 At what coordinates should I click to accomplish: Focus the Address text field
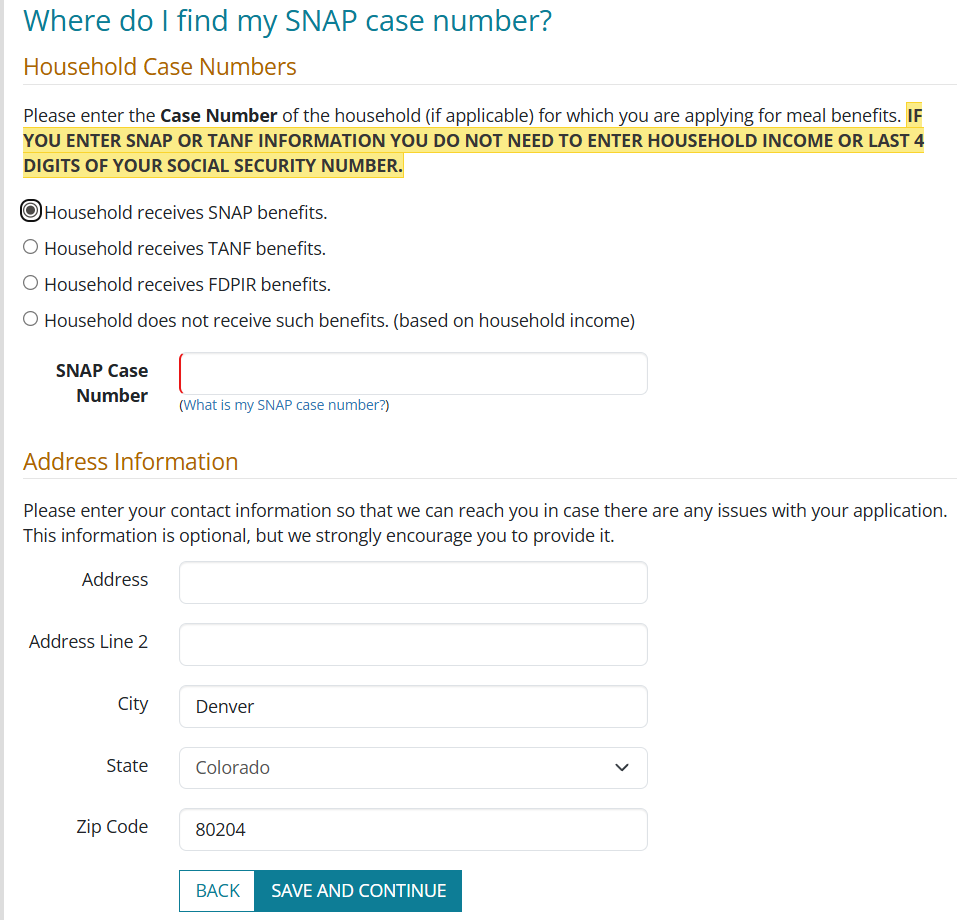pos(413,582)
